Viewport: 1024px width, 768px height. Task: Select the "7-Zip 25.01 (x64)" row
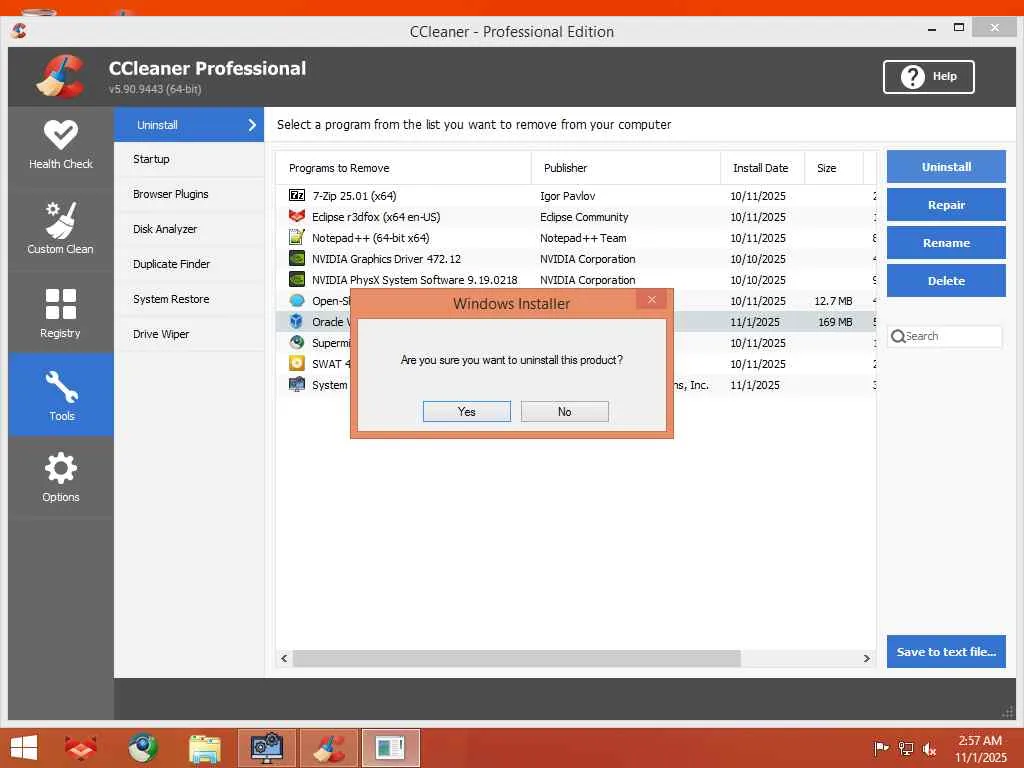pyautogui.click(x=576, y=195)
